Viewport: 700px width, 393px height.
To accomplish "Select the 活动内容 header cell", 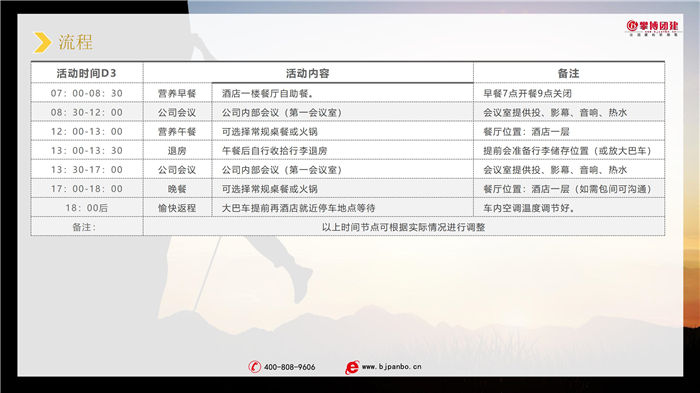I will [308, 73].
